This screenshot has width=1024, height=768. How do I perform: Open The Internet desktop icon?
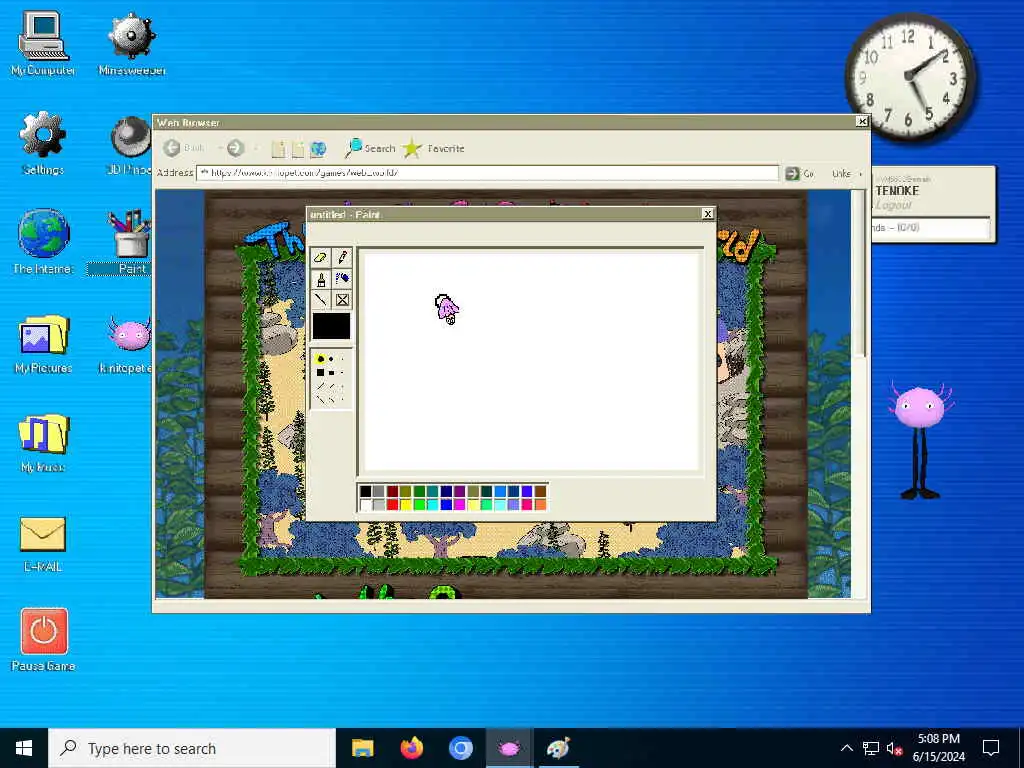pyautogui.click(x=44, y=241)
